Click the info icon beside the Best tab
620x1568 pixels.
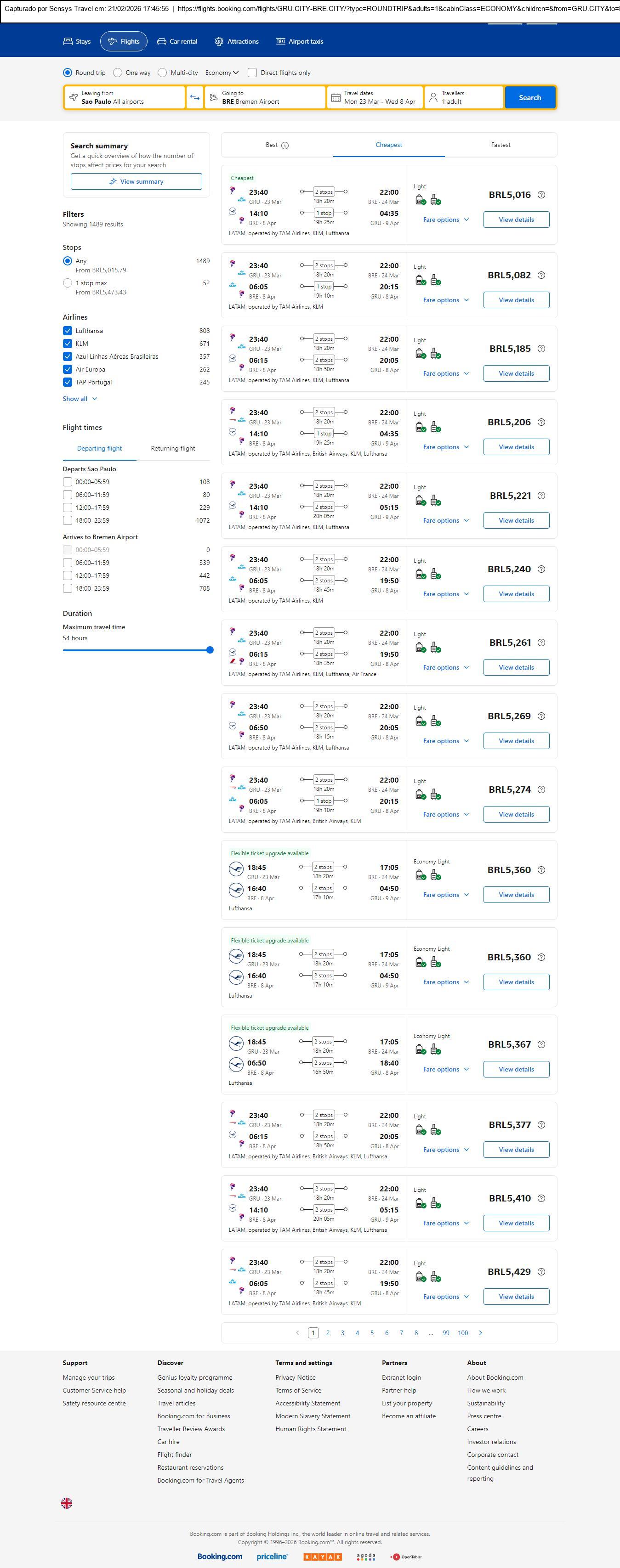[285, 146]
